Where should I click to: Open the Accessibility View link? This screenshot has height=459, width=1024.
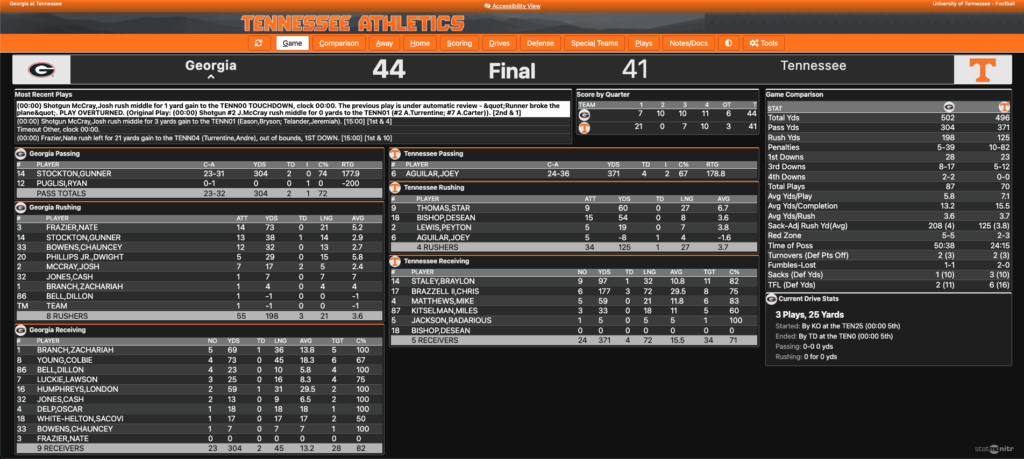[511, 6]
